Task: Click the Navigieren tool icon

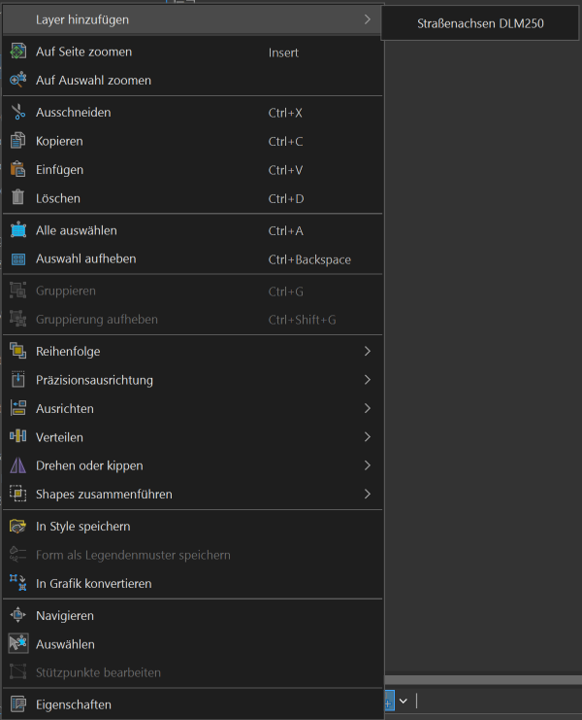Action: point(18,615)
